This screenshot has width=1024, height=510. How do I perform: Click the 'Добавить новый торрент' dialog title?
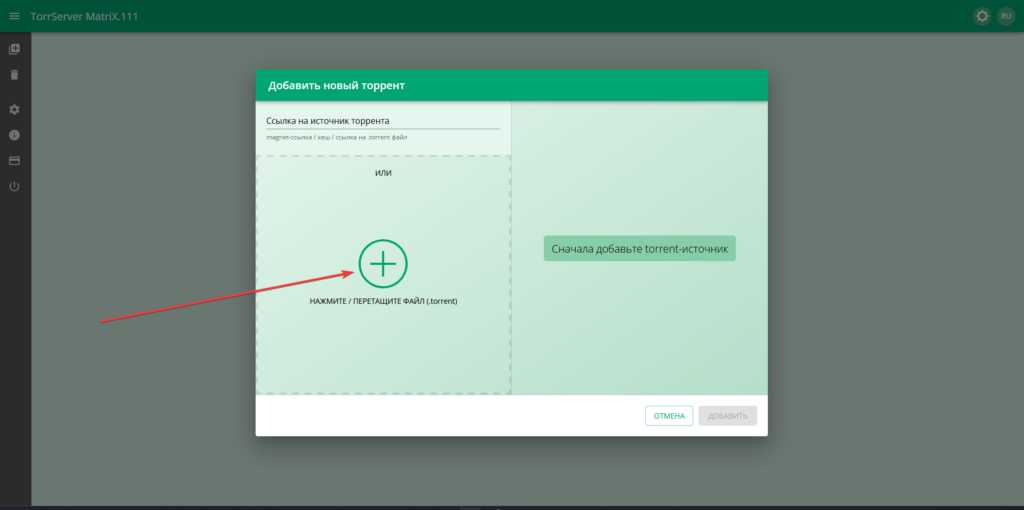pyautogui.click(x=336, y=86)
